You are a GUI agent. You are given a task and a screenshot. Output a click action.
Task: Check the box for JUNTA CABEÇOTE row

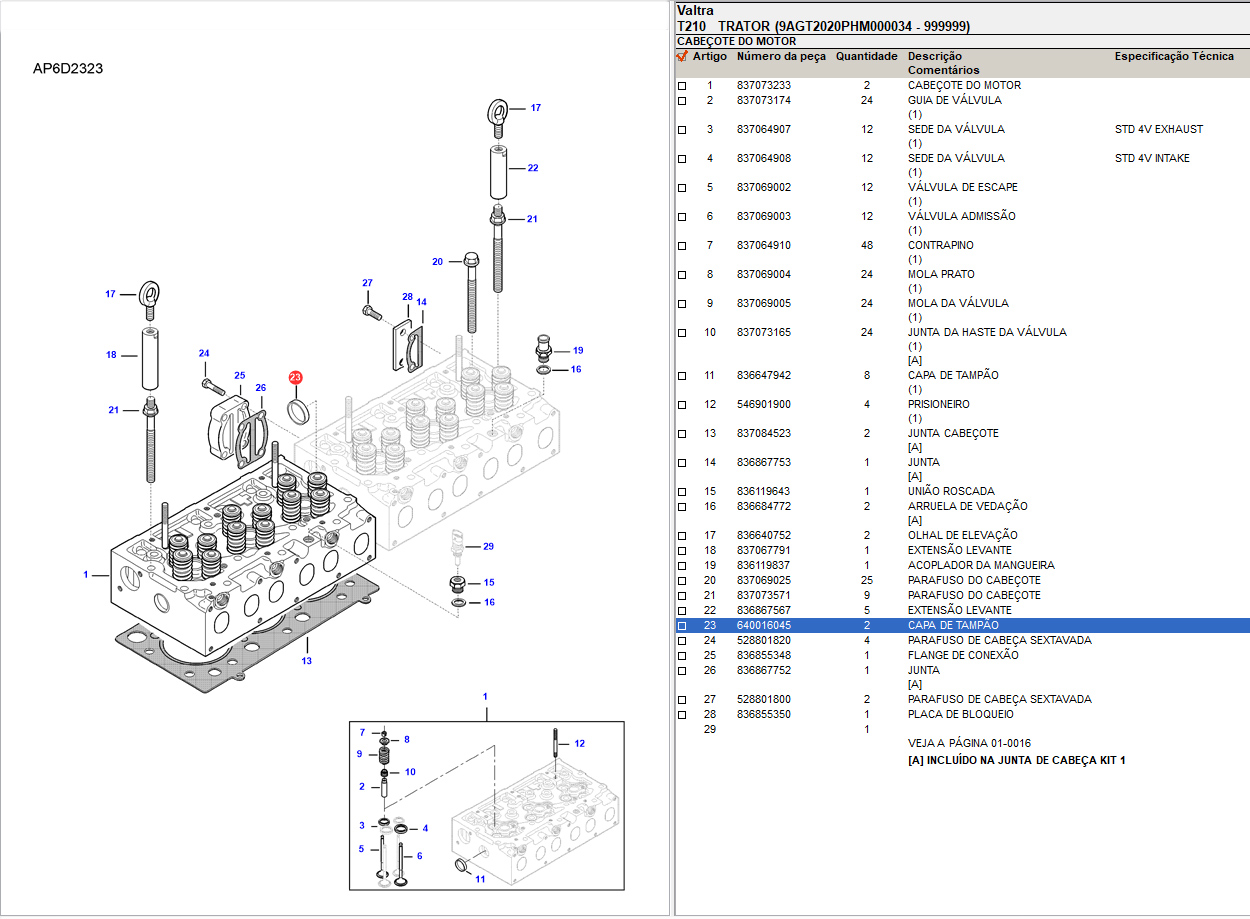click(682, 434)
